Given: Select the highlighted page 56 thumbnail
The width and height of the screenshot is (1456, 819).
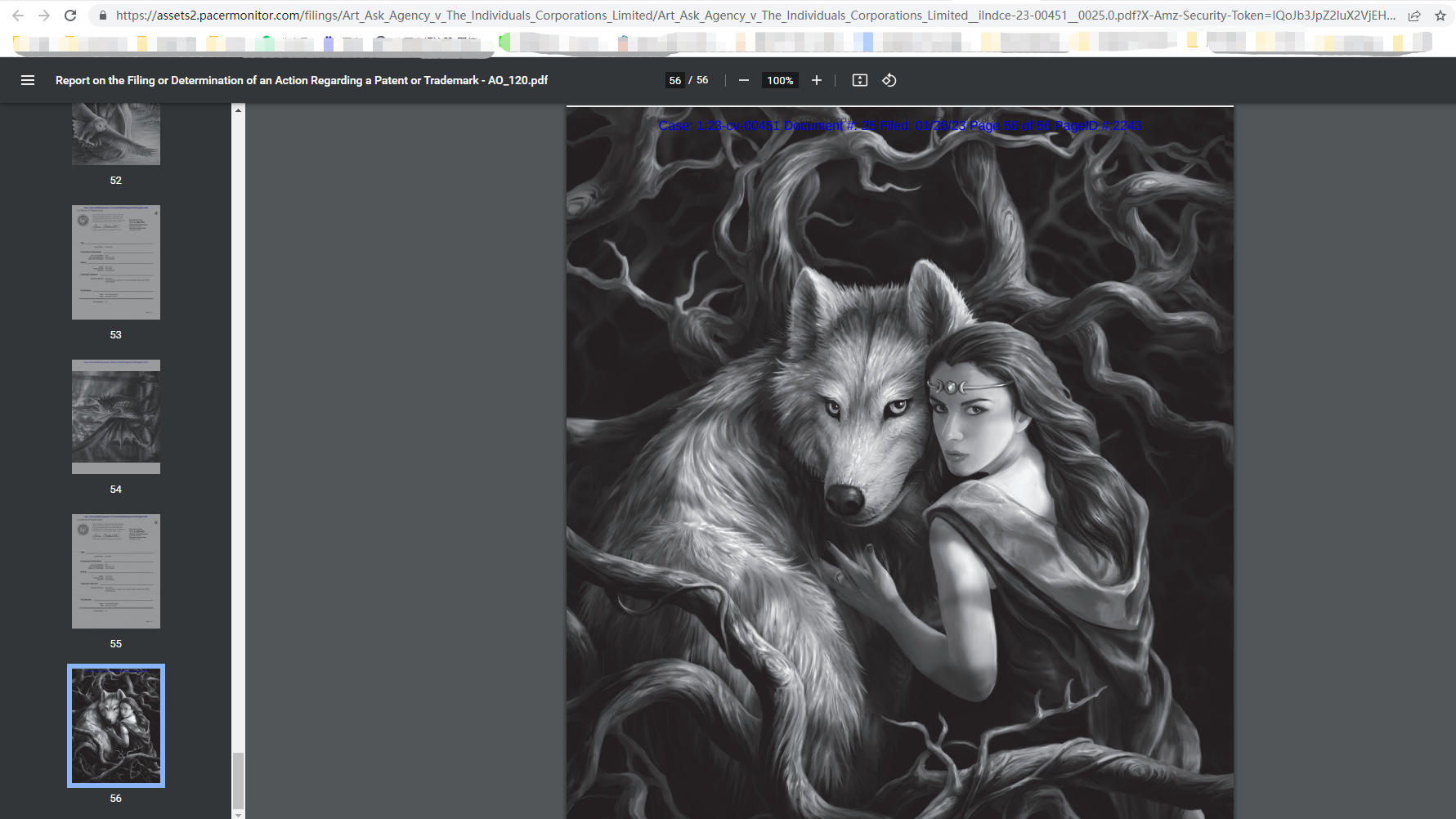Looking at the screenshot, I should click(x=116, y=726).
